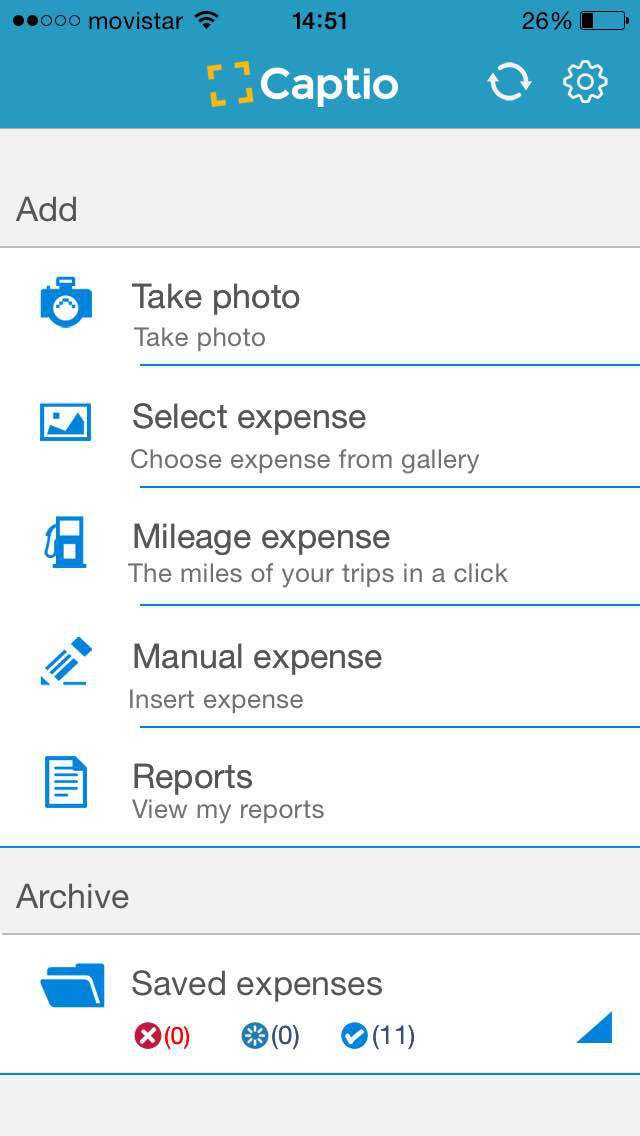Click the Captio logo brackets icon
Image resolution: width=640 pixels, height=1136 pixels.
228,84
